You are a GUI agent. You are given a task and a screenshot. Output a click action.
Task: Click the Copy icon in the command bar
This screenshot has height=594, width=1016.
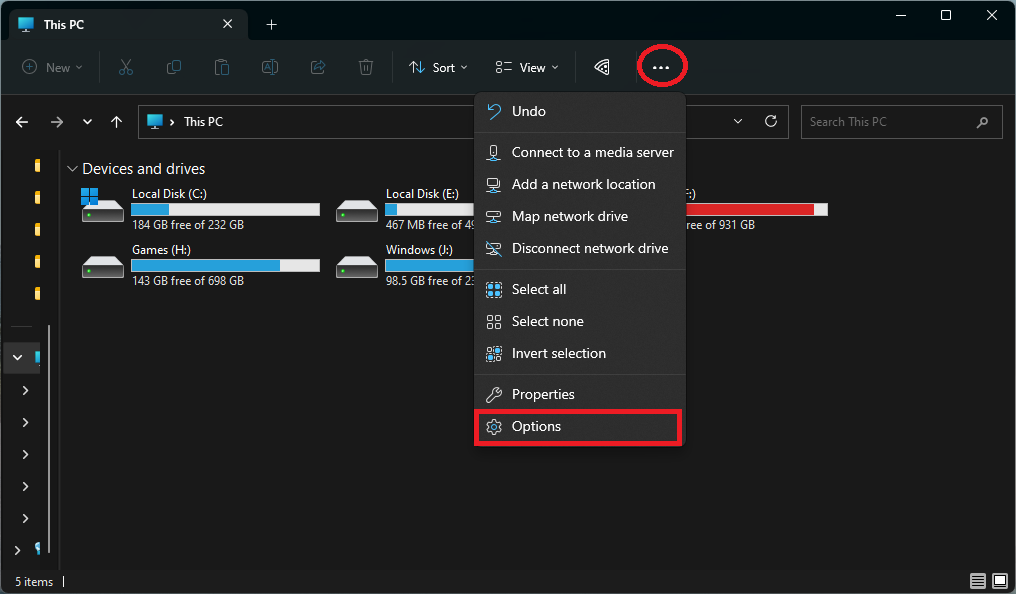[174, 67]
